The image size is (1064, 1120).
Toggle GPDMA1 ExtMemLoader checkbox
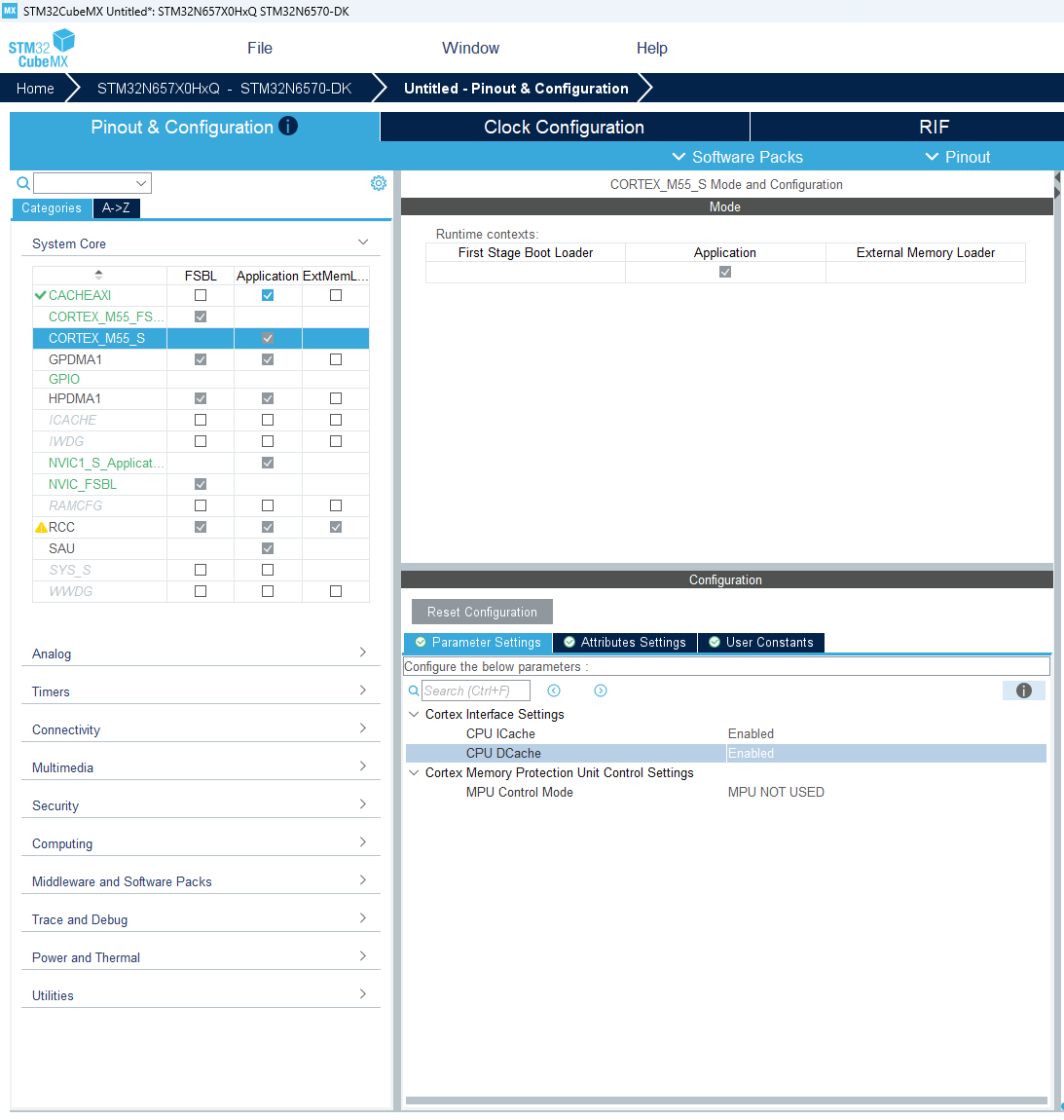click(x=336, y=359)
